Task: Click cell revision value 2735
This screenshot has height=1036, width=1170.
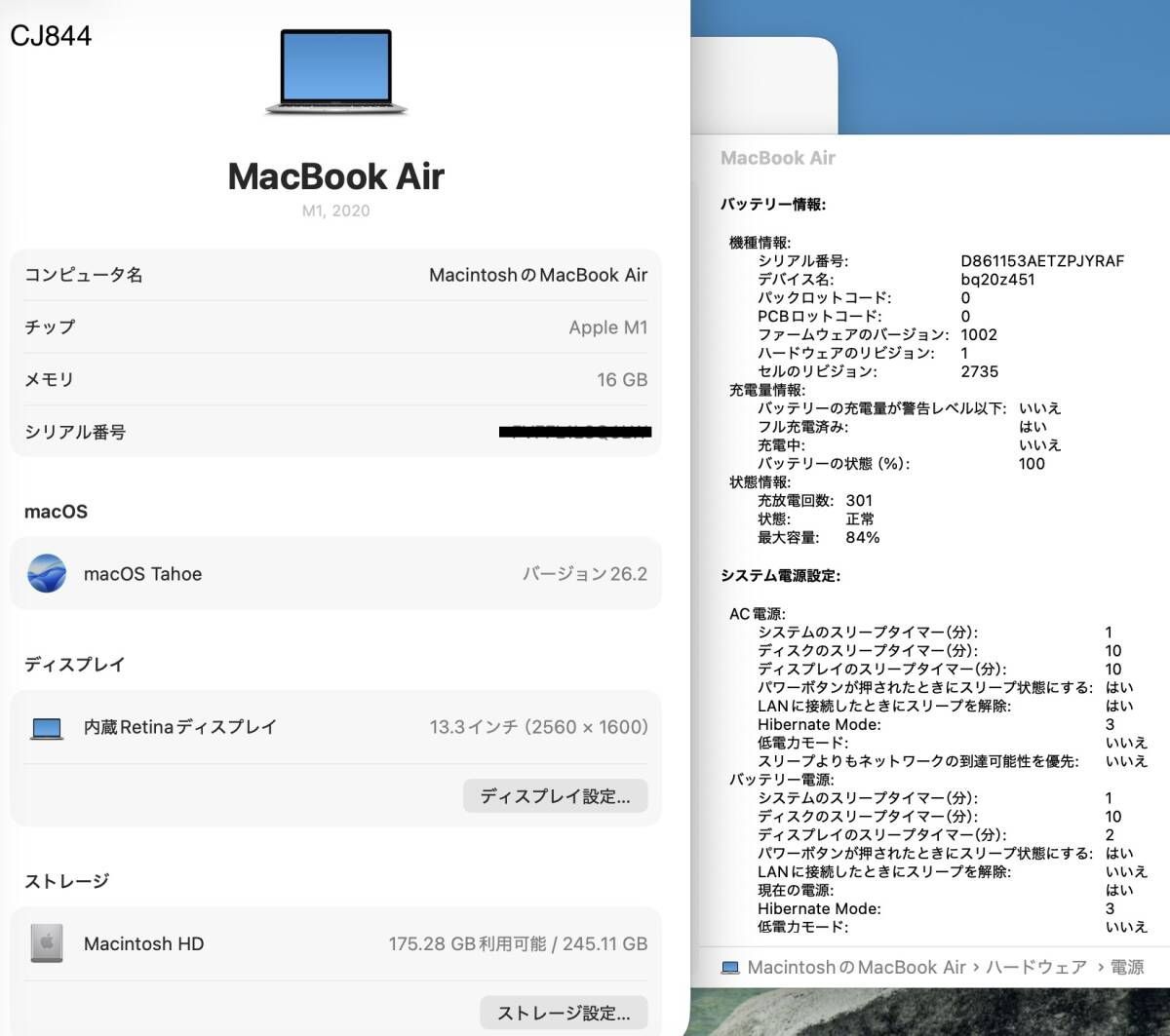Action: click(x=980, y=371)
